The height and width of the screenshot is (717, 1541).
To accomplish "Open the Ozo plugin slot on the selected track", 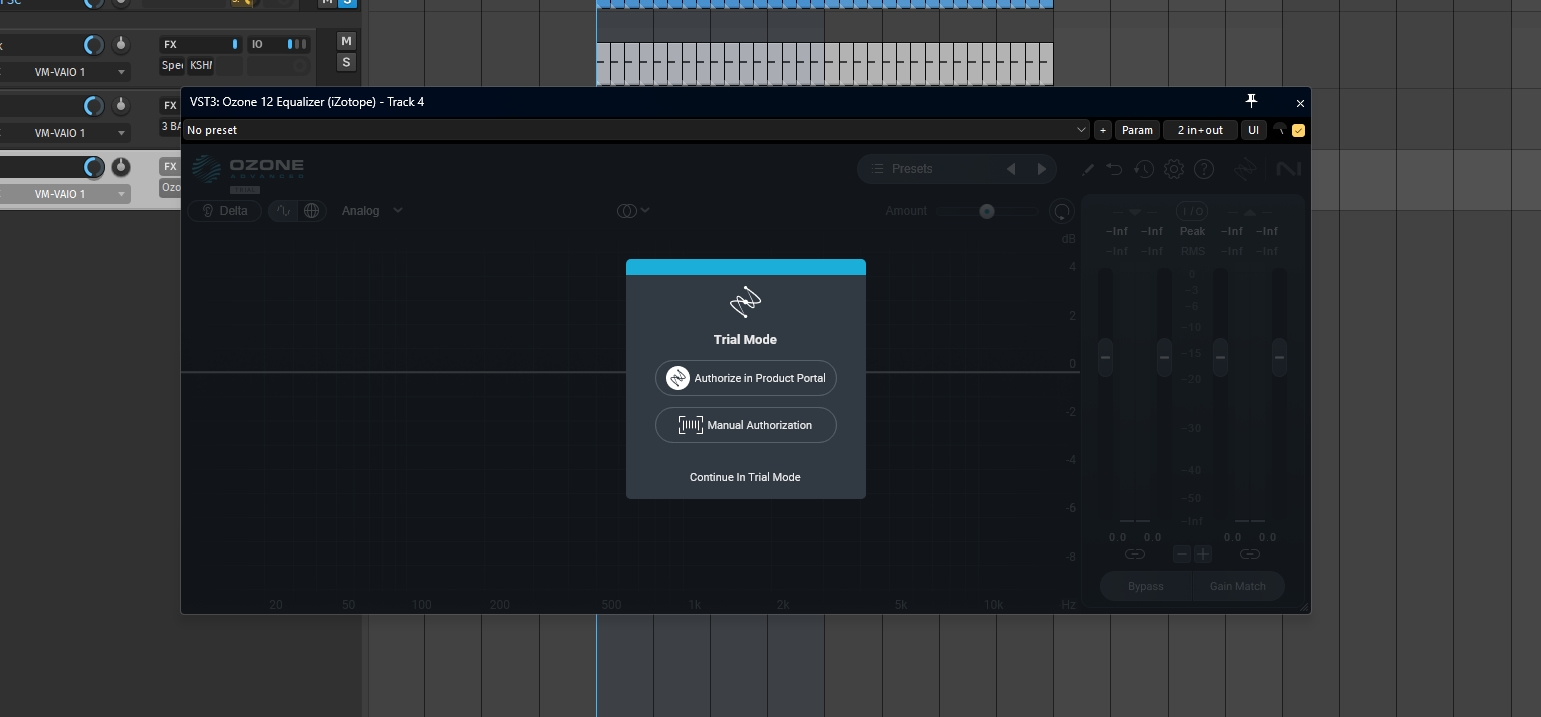I will (170, 188).
